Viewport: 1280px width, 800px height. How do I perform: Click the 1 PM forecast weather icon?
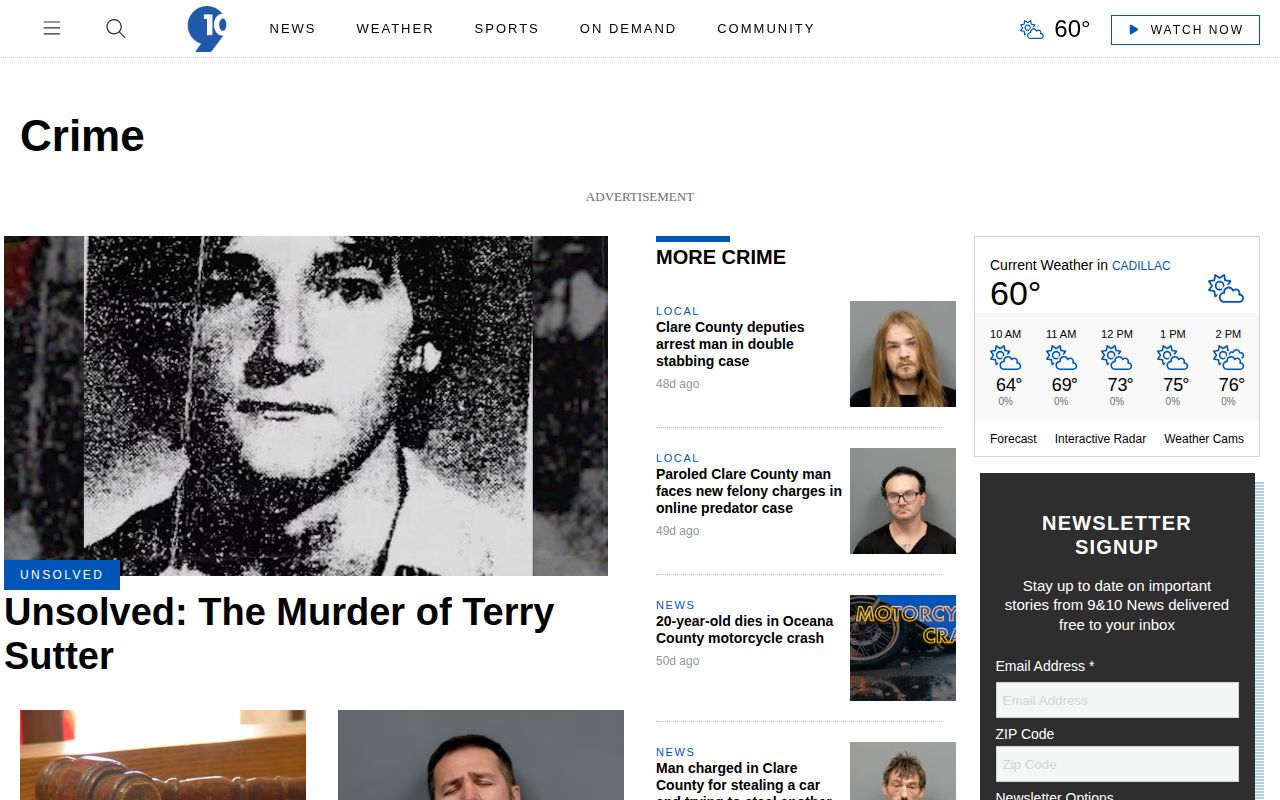pyautogui.click(x=1172, y=358)
